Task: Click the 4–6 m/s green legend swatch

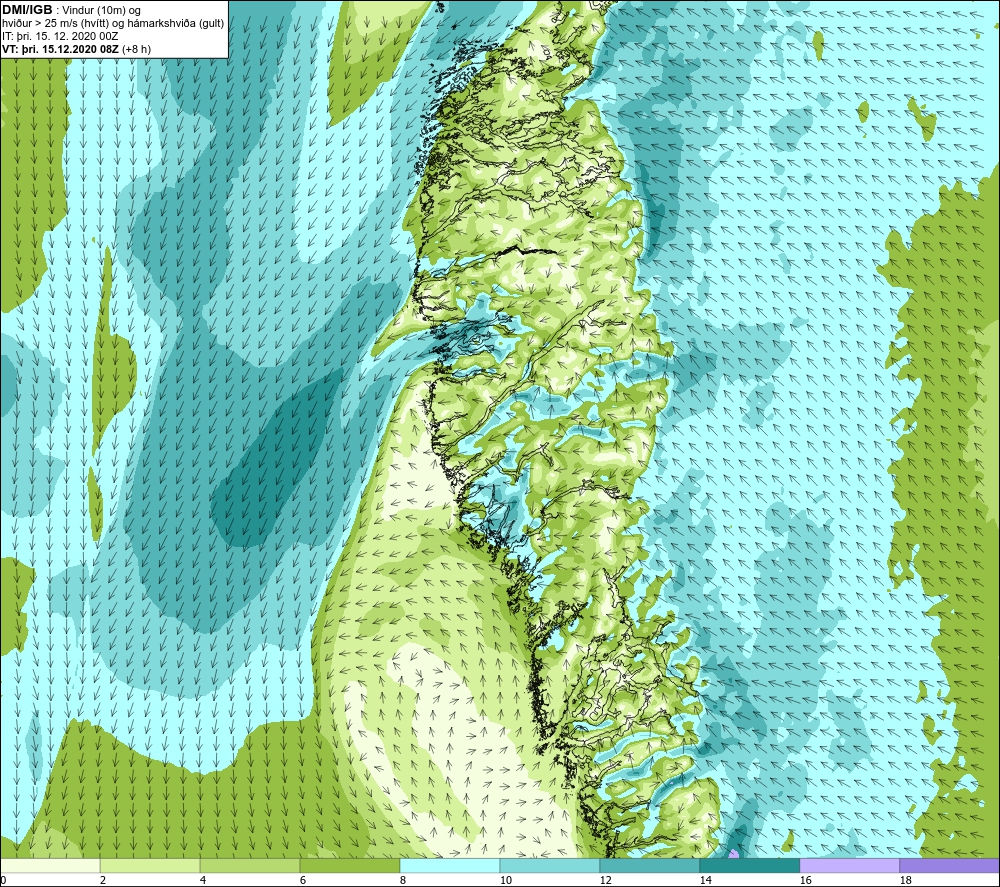Action: pos(250,866)
